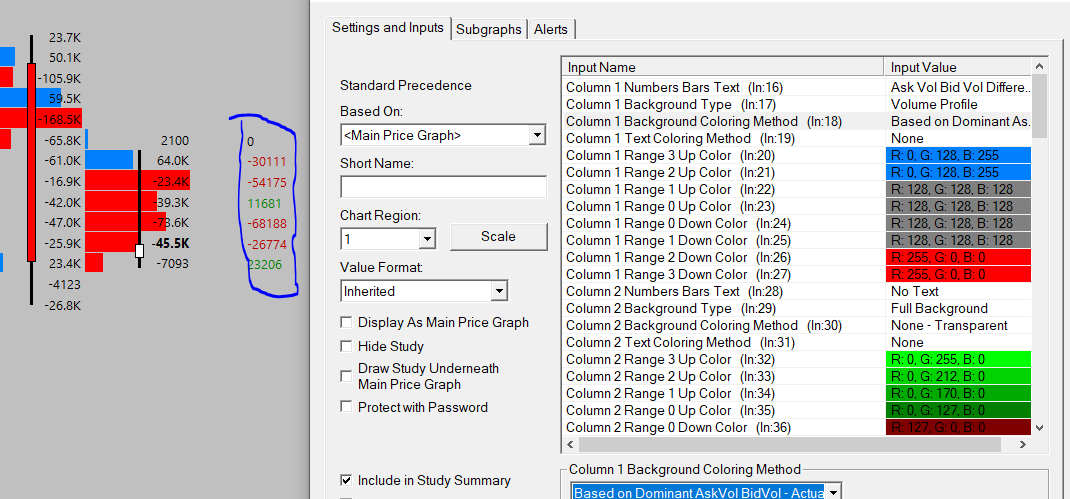Viewport: 1070px width, 499px height.
Task: Click the Input Name column header
Action: click(722, 67)
